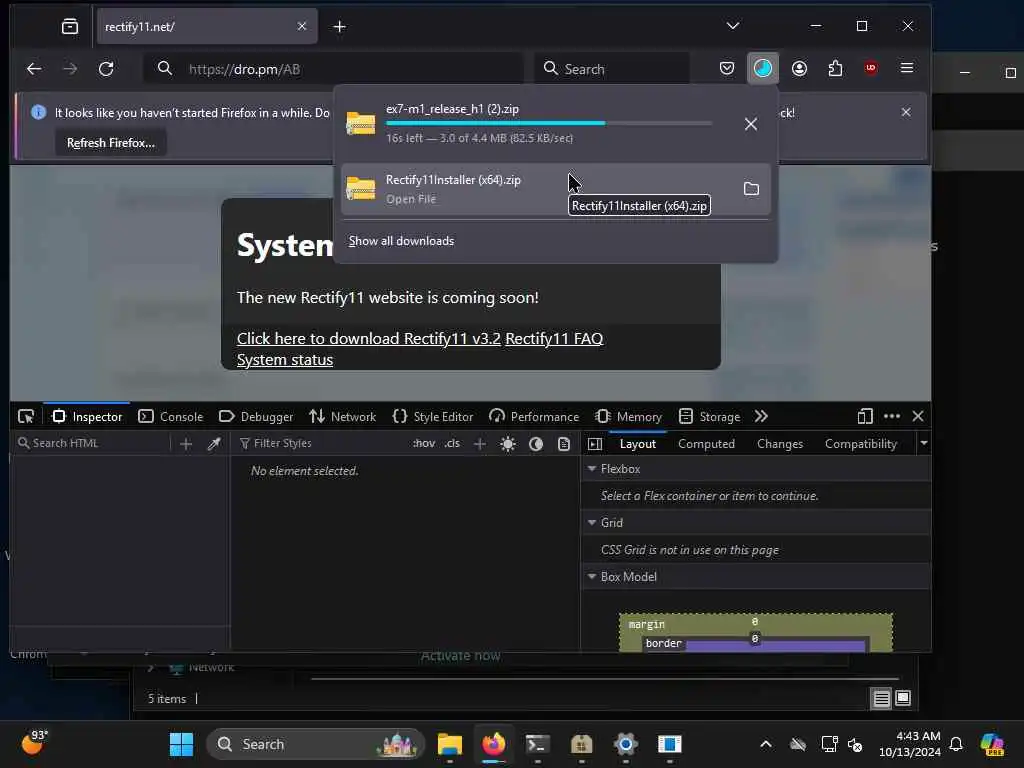The width and height of the screenshot is (1024, 768).
Task: Open sidebar tabs overflow dropdown
Action: pyautogui.click(x=923, y=443)
